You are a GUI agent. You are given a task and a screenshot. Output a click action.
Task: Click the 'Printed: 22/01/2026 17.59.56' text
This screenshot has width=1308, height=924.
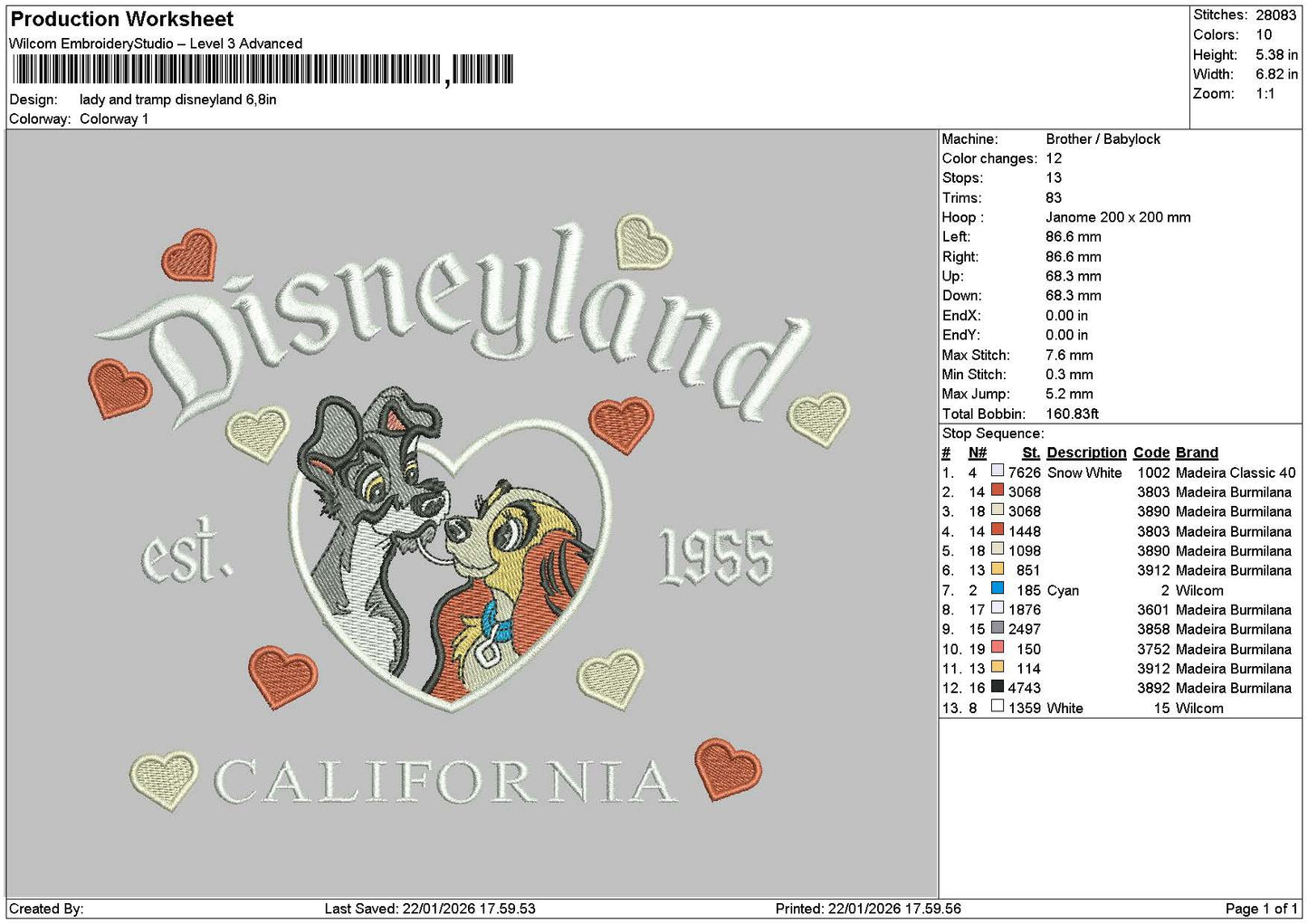[x=868, y=909]
